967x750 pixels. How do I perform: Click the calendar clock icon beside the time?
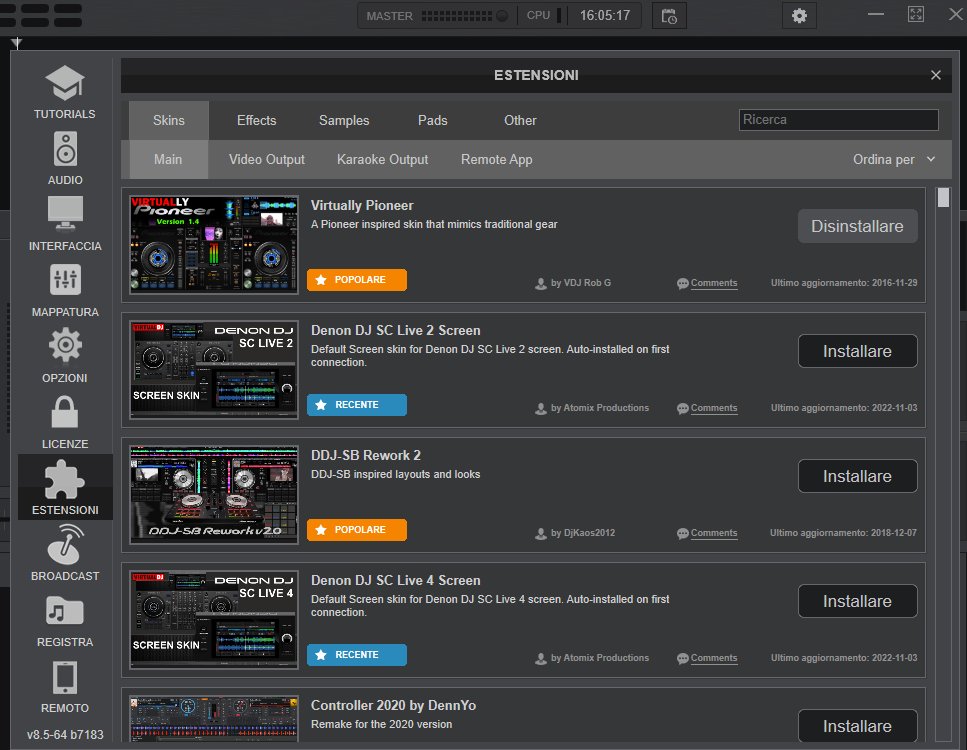[x=669, y=15]
